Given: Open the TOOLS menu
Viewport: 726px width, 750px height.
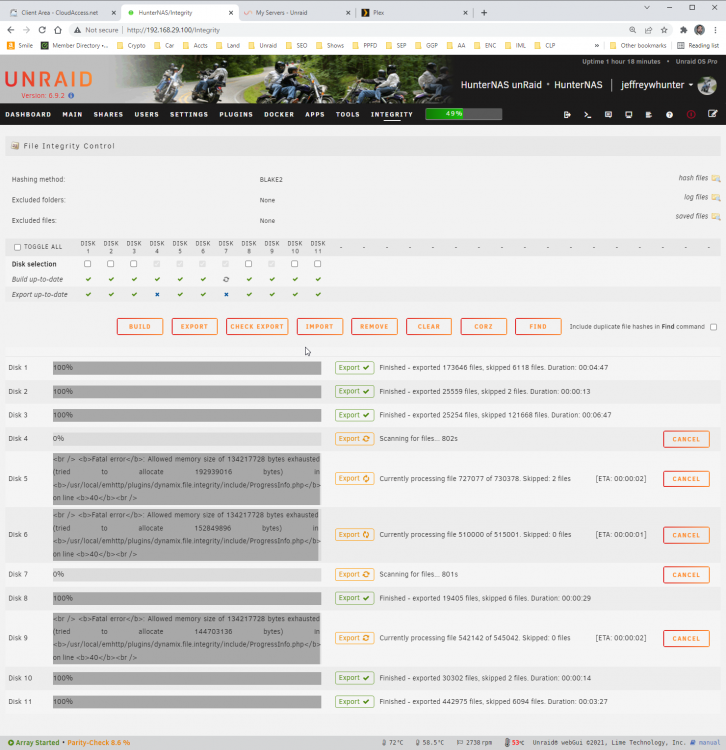Looking at the screenshot, I should click(348, 115).
